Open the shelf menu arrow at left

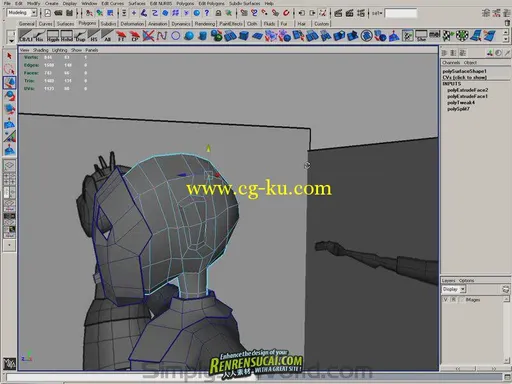click(11, 40)
